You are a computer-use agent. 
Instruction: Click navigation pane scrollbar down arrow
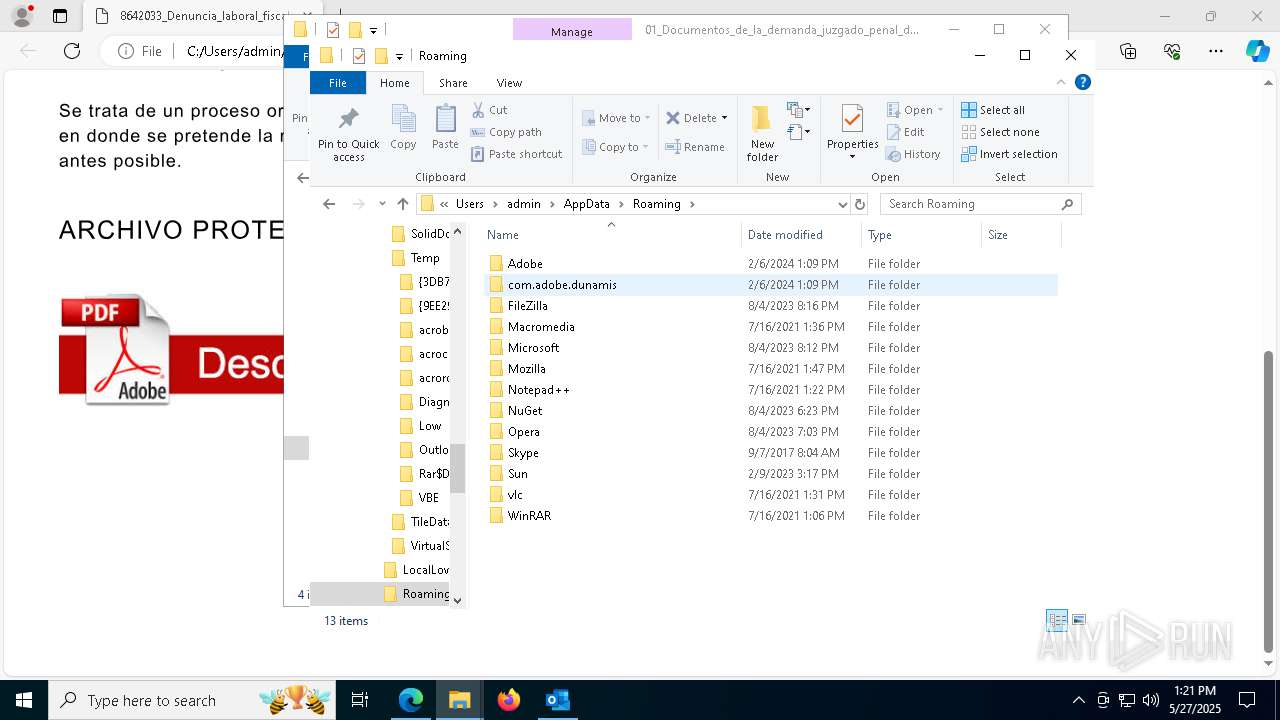(458, 600)
